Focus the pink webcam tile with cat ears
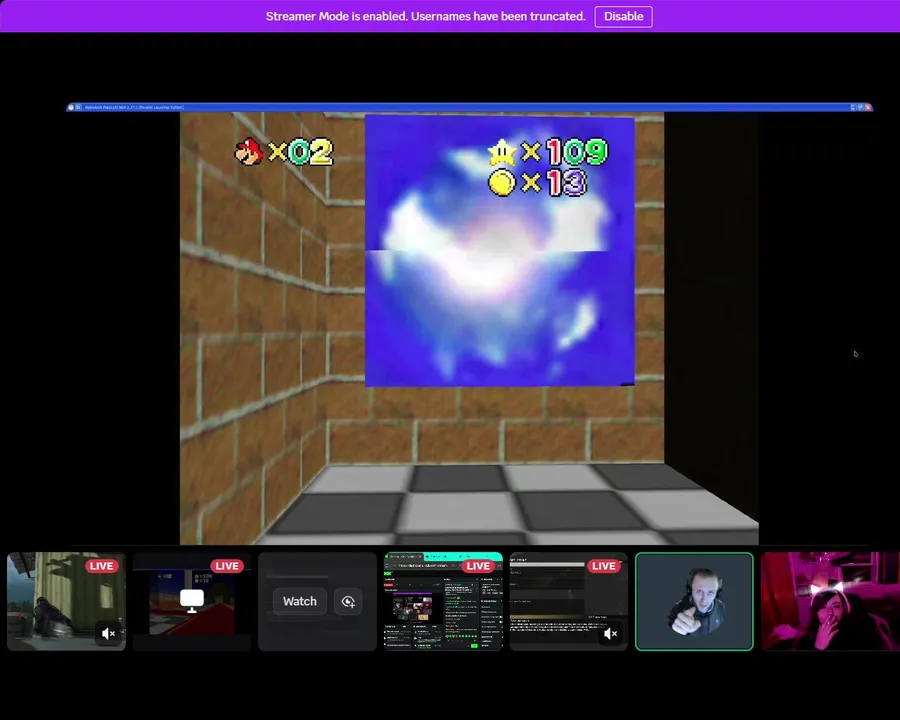 point(830,601)
